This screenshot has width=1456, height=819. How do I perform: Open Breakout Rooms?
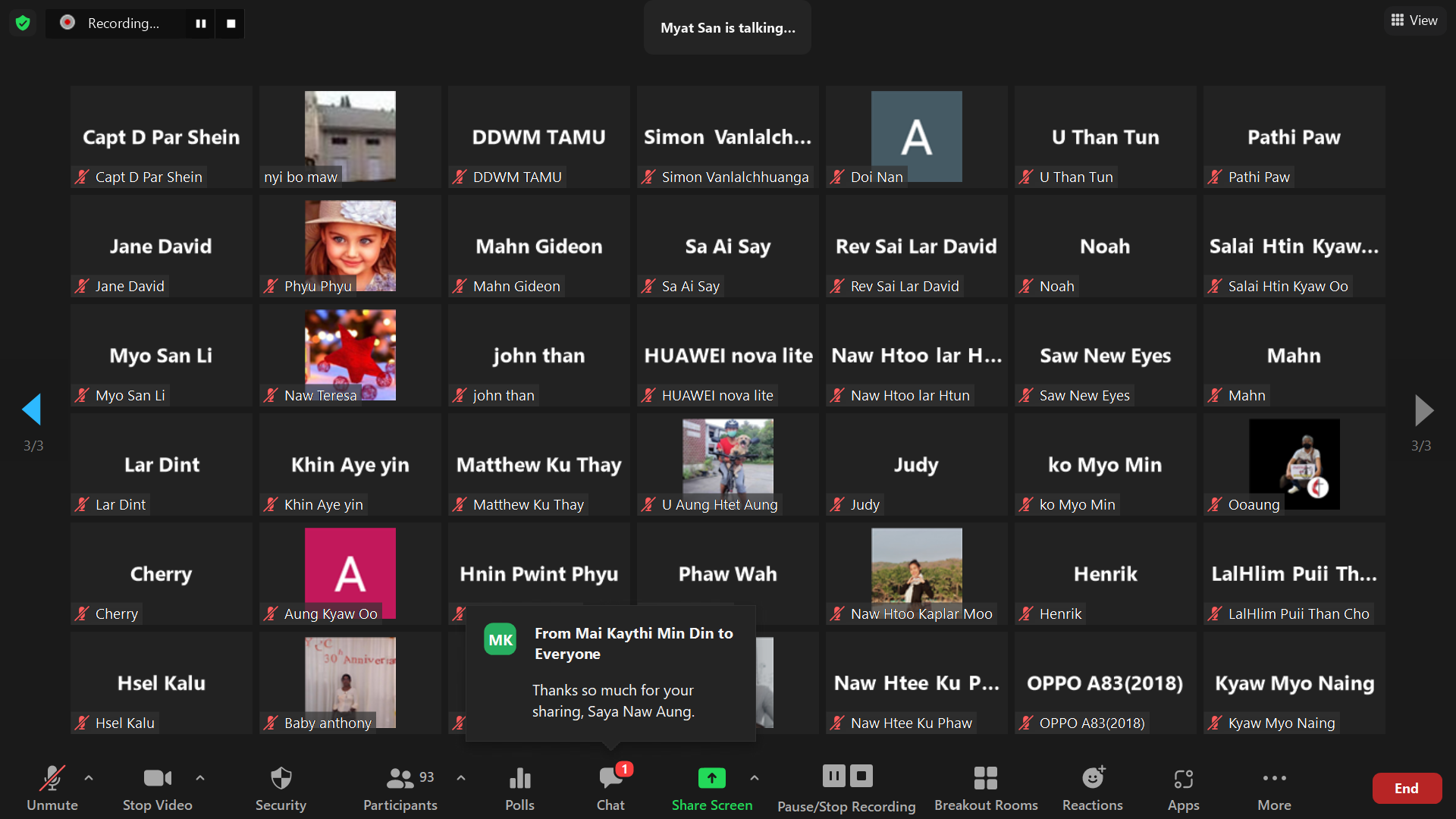pos(985,779)
